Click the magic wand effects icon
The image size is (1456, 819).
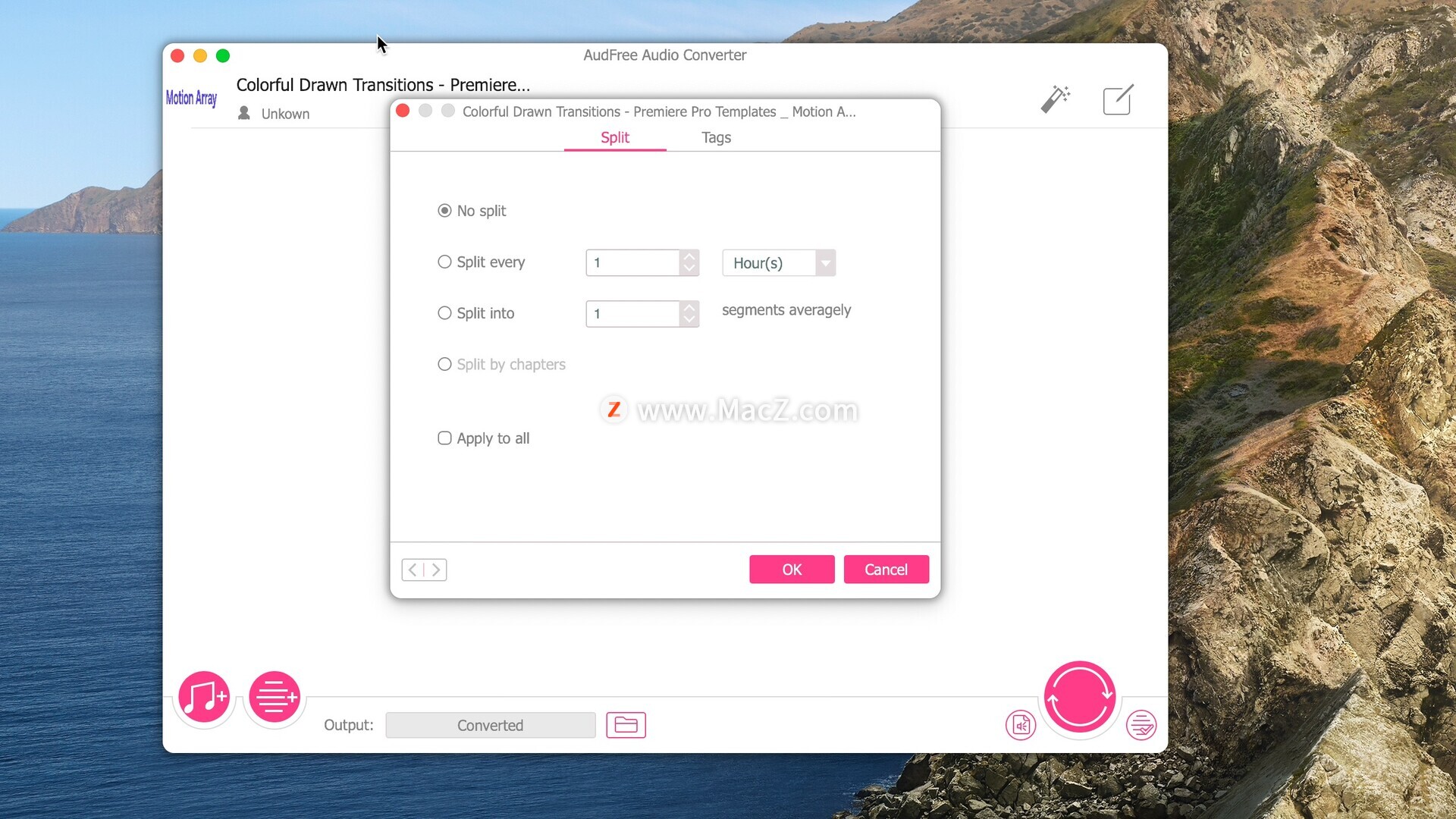[x=1055, y=99]
